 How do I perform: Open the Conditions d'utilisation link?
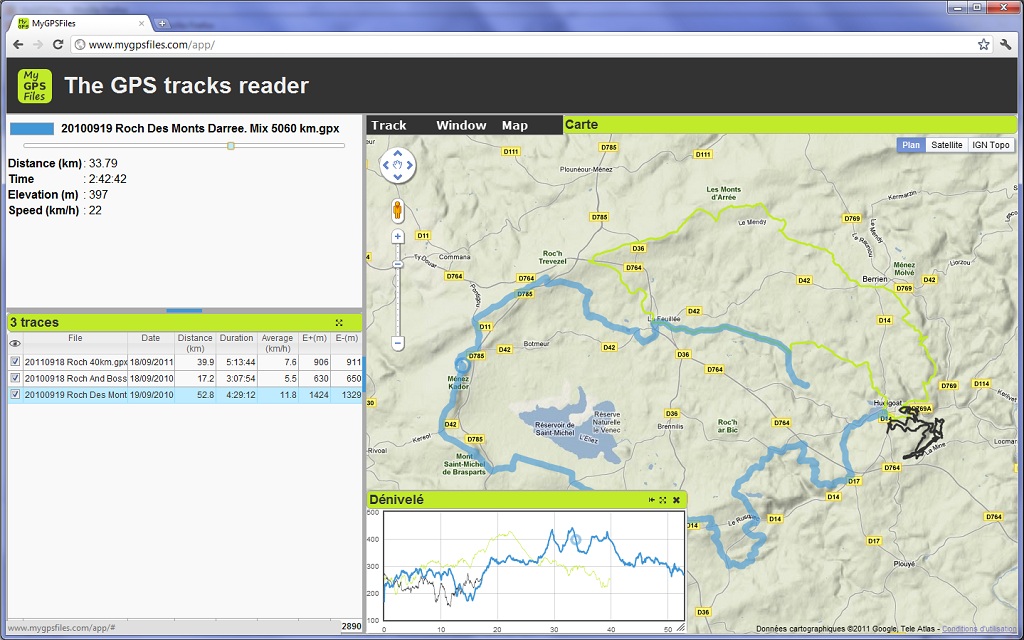click(979, 629)
